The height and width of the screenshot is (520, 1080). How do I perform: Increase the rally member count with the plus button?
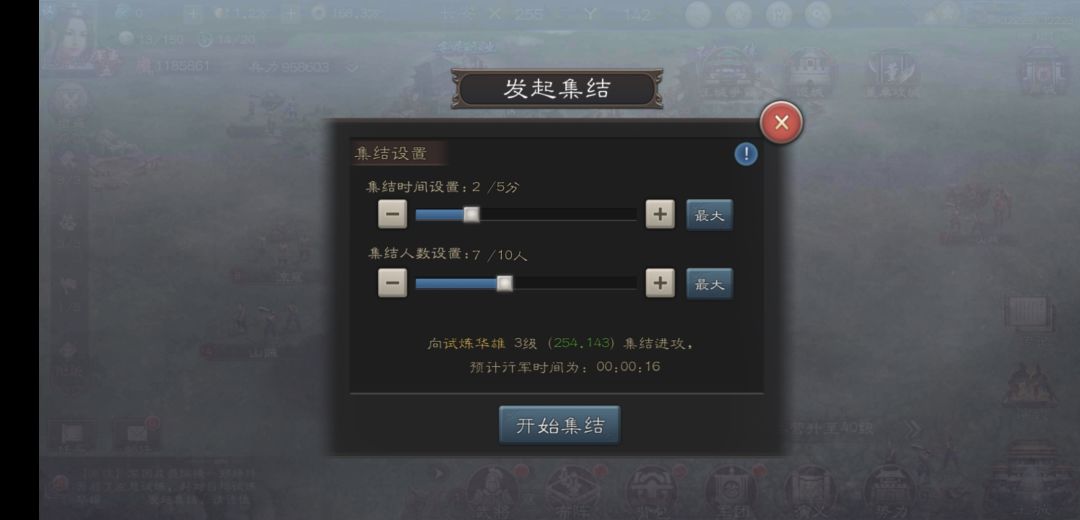(x=660, y=283)
